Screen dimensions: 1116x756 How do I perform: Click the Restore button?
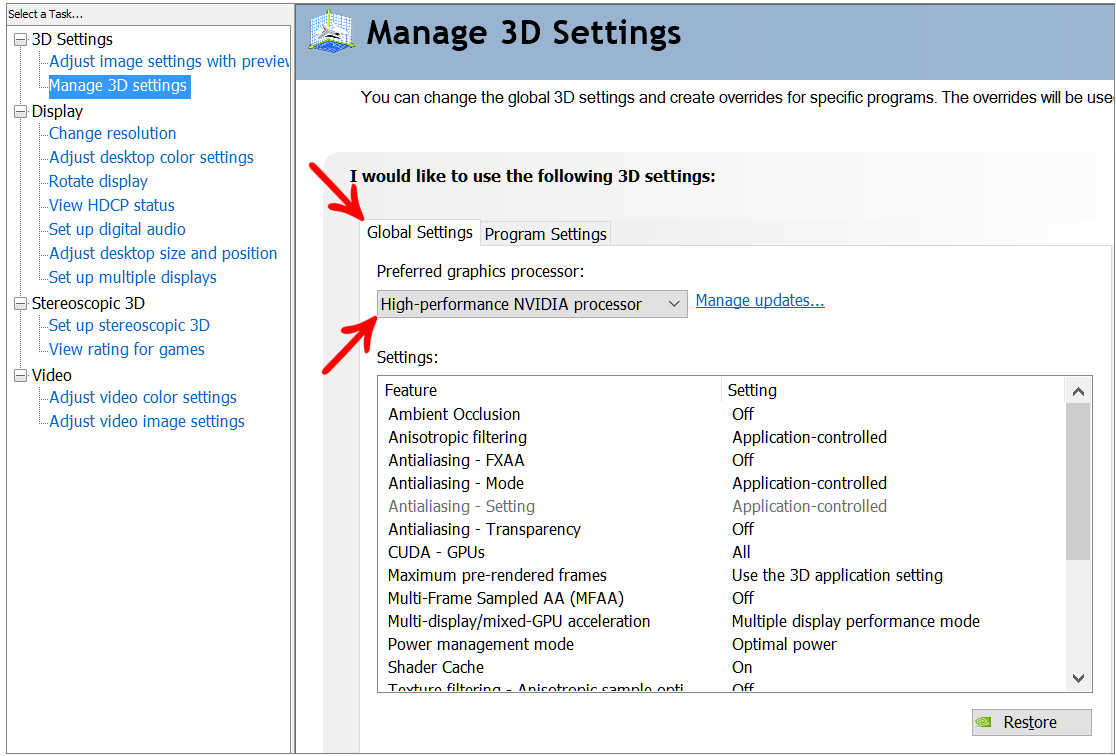click(1031, 722)
